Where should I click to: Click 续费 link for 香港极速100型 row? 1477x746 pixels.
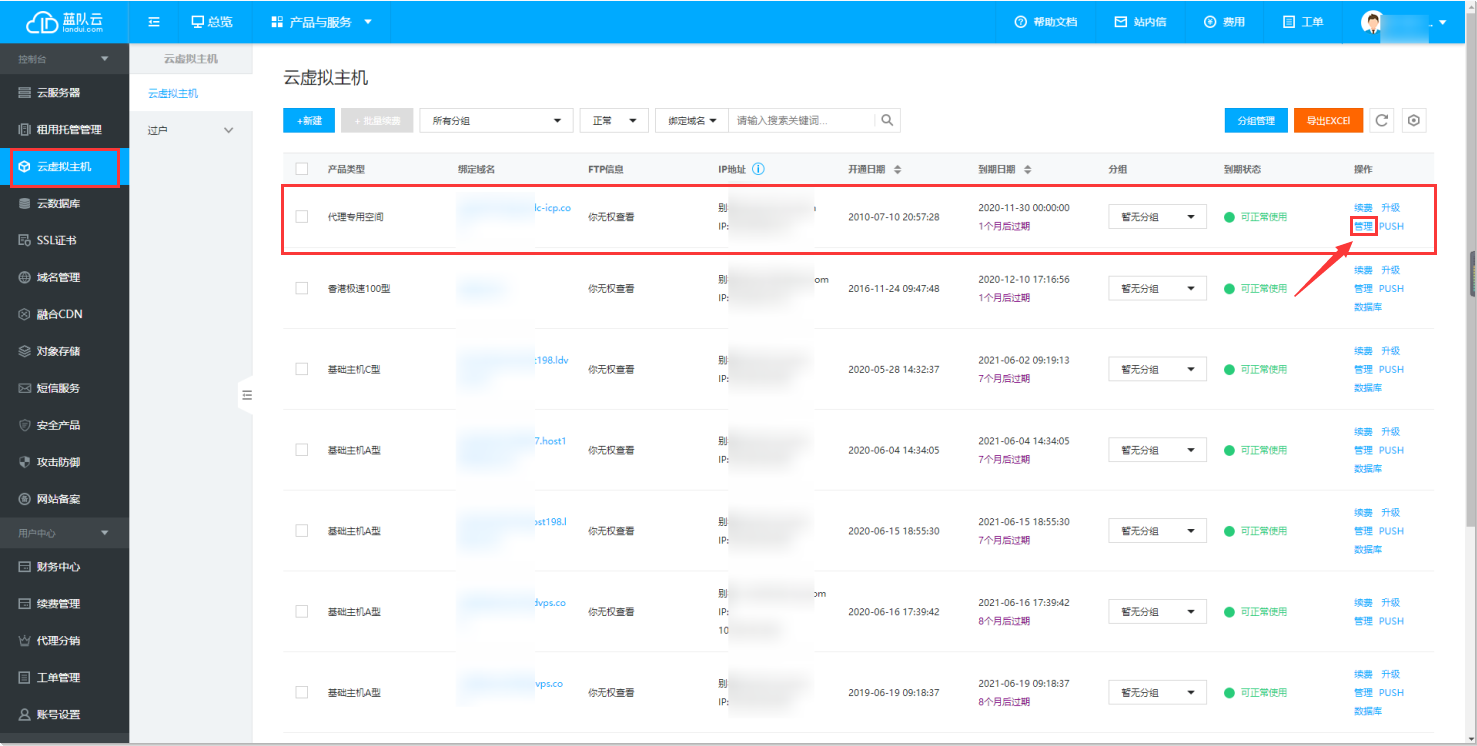tap(1363, 270)
